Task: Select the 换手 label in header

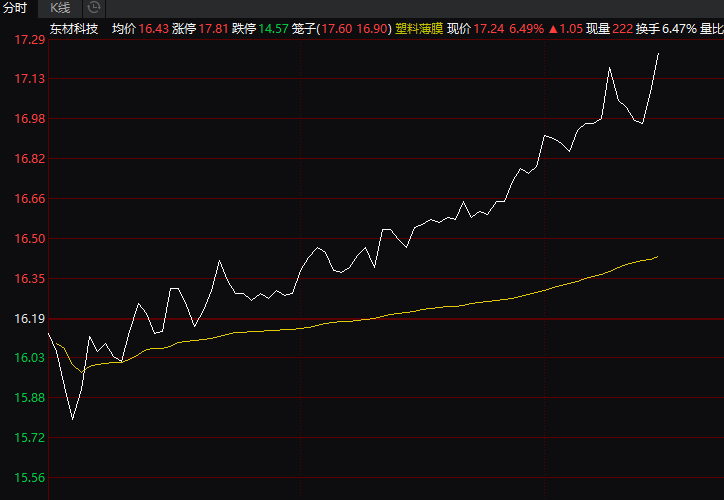Action: tap(648, 29)
